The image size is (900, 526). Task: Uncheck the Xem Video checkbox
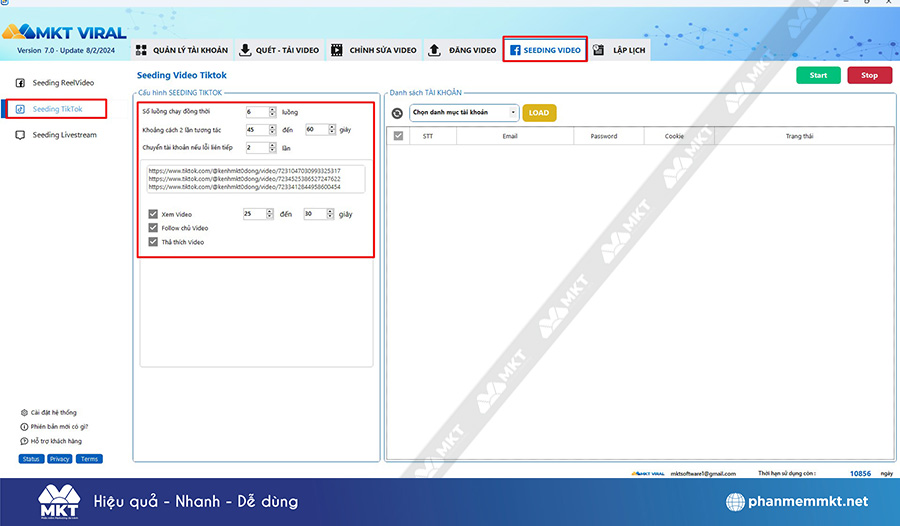[153, 214]
